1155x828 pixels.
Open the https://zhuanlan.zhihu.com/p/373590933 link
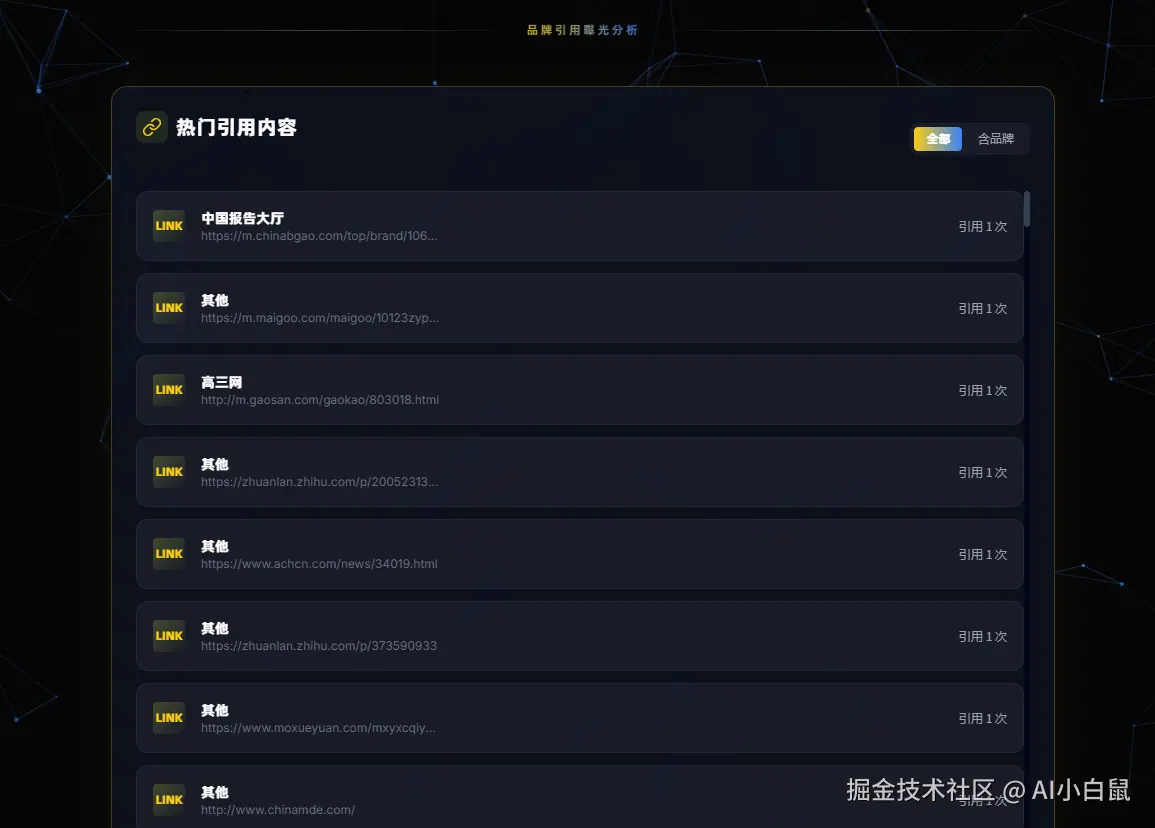click(x=319, y=645)
